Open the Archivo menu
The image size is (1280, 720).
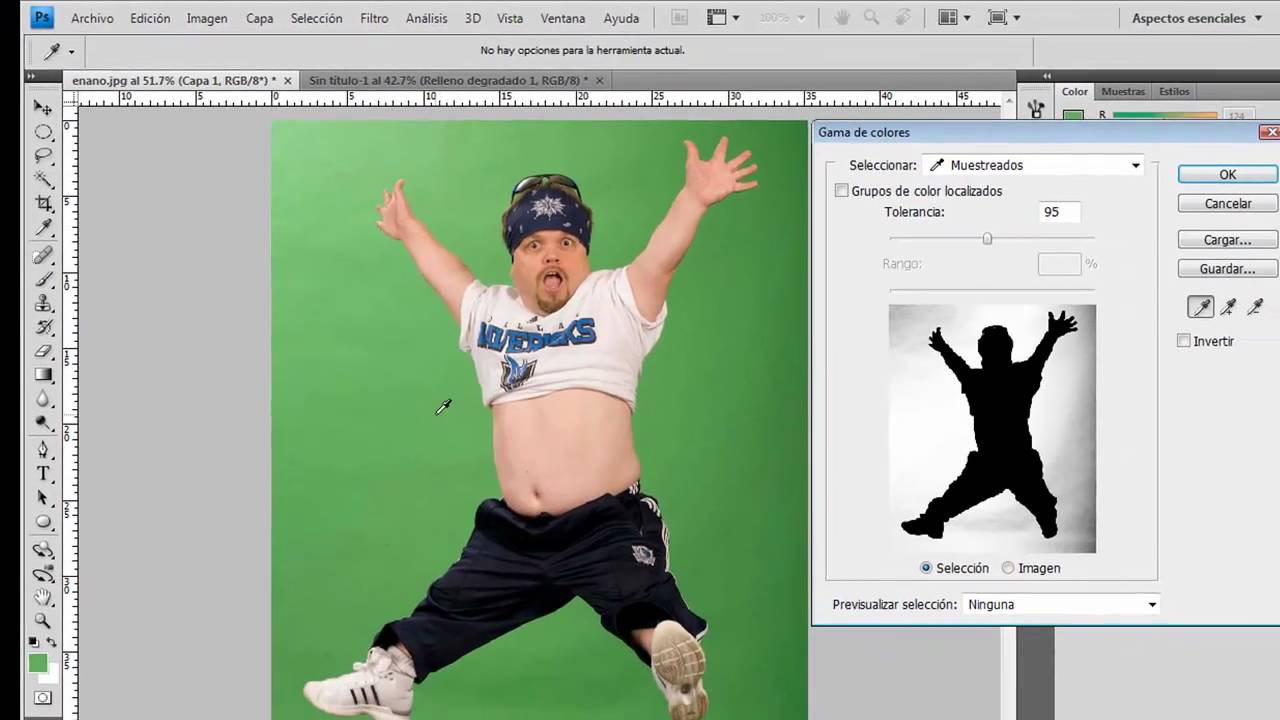click(x=92, y=18)
